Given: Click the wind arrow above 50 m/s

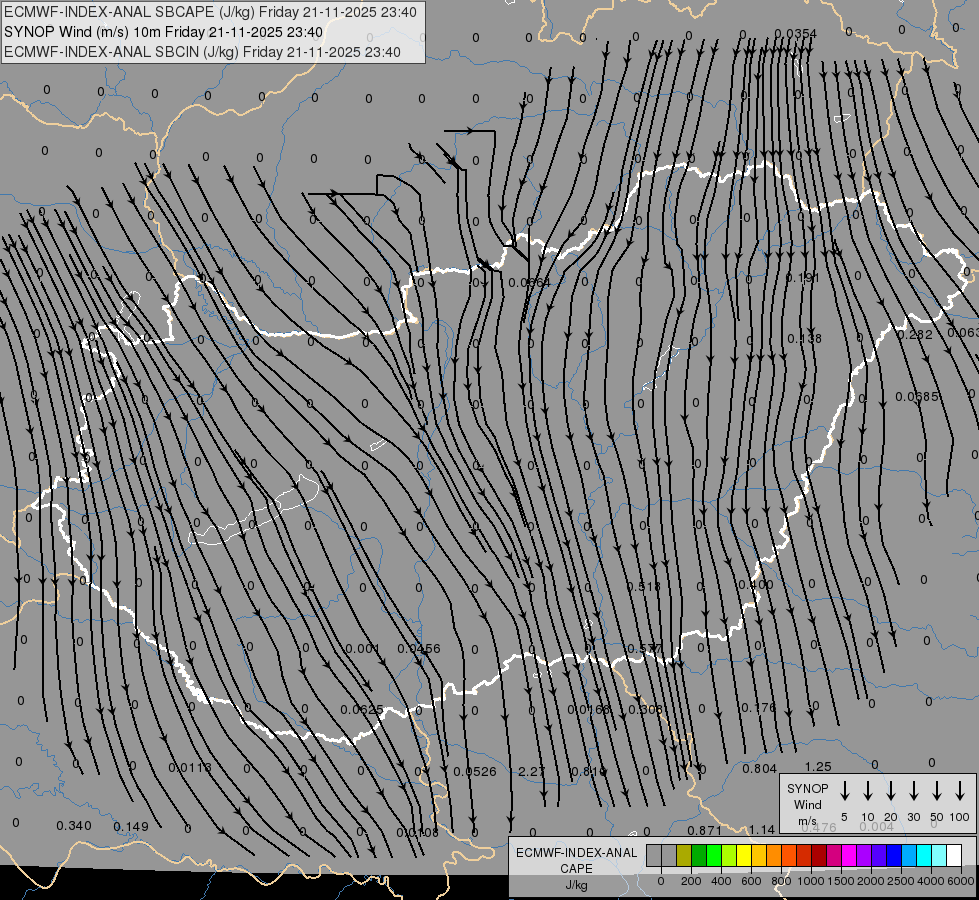Looking at the screenshot, I should tap(937, 791).
